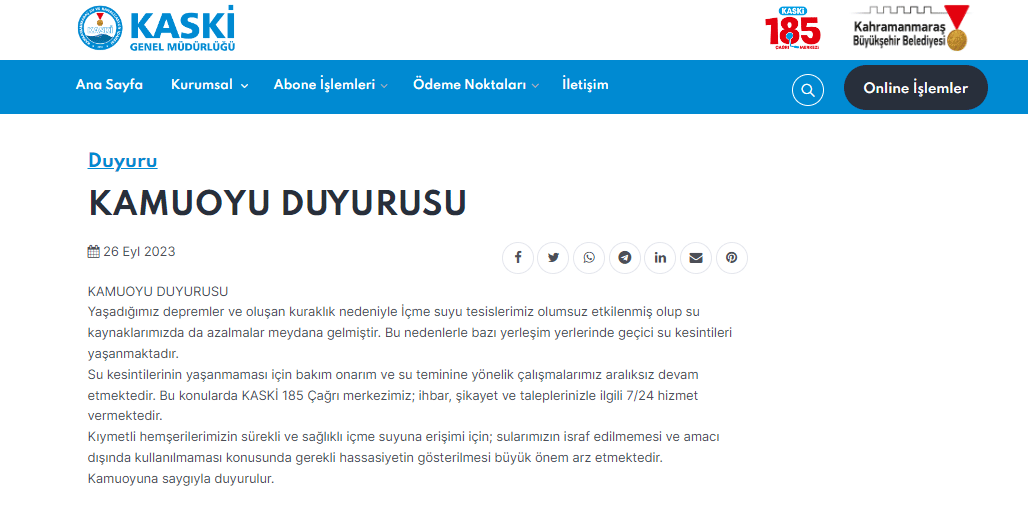Viewport: 1028px width, 512px height.
Task: Click the Kahramanmaraş Büyükşehir Belediyesi logo
Action: [x=909, y=29]
